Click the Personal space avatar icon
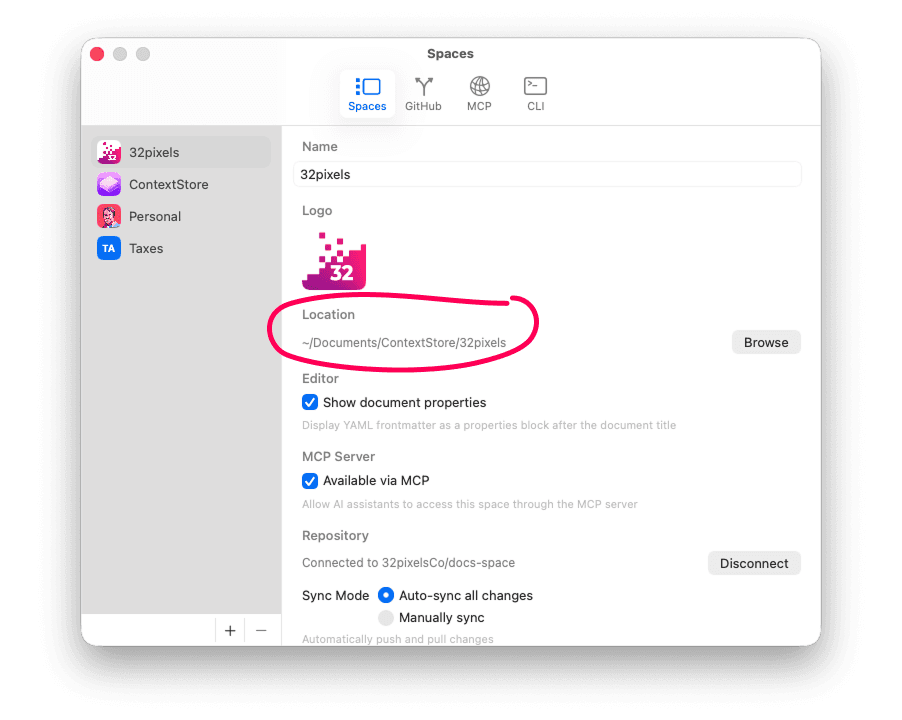The height and width of the screenshot is (720, 902). (108, 216)
